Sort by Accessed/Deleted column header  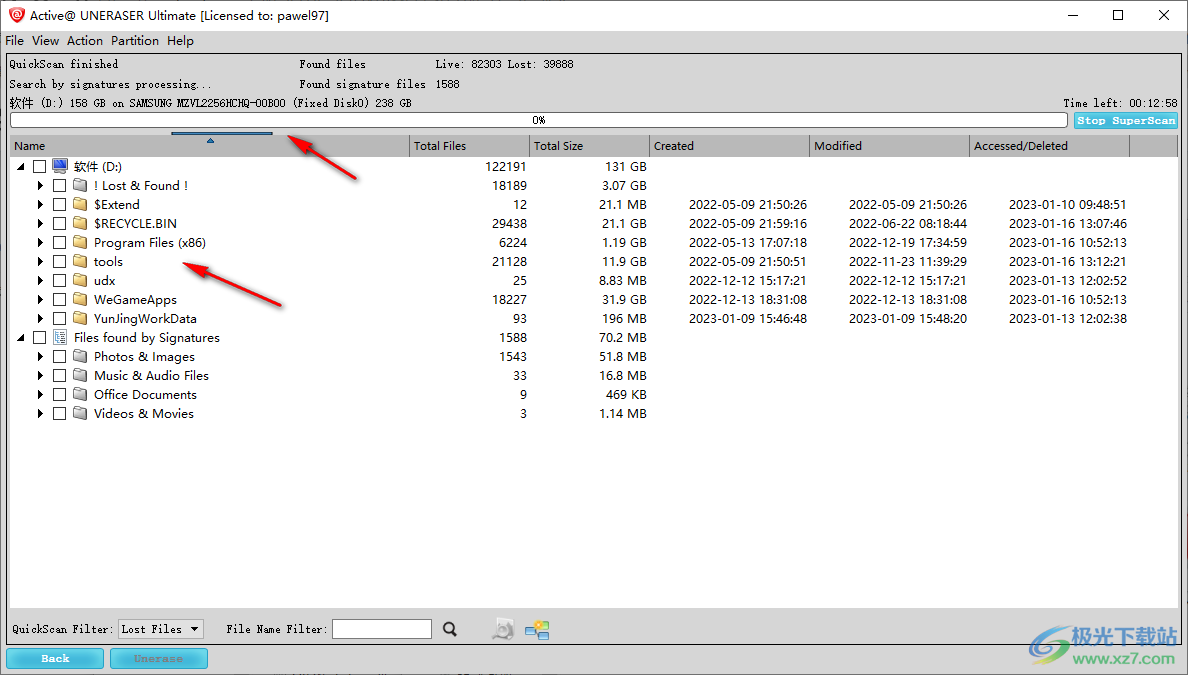(1049, 146)
